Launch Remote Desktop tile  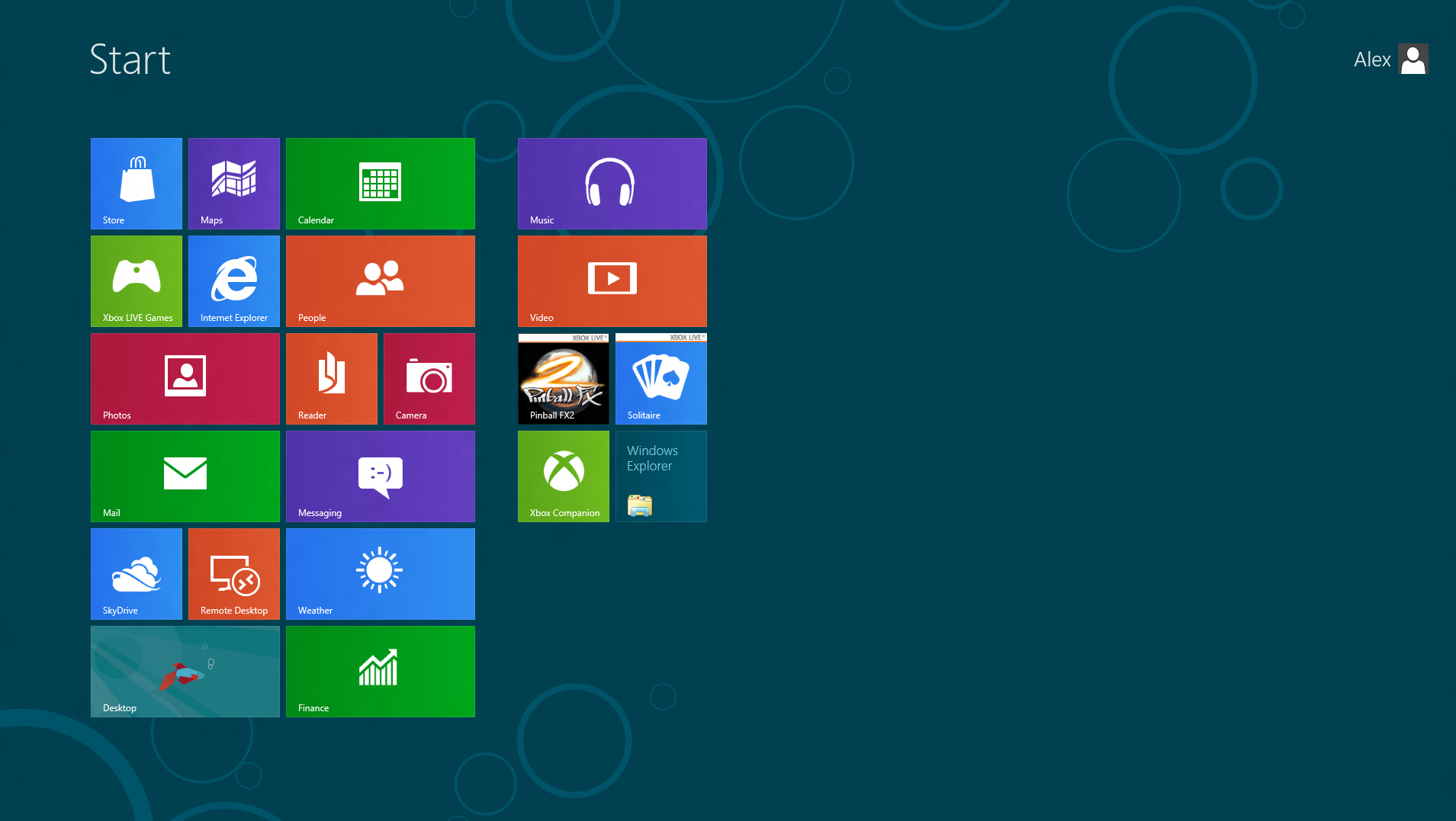point(234,574)
